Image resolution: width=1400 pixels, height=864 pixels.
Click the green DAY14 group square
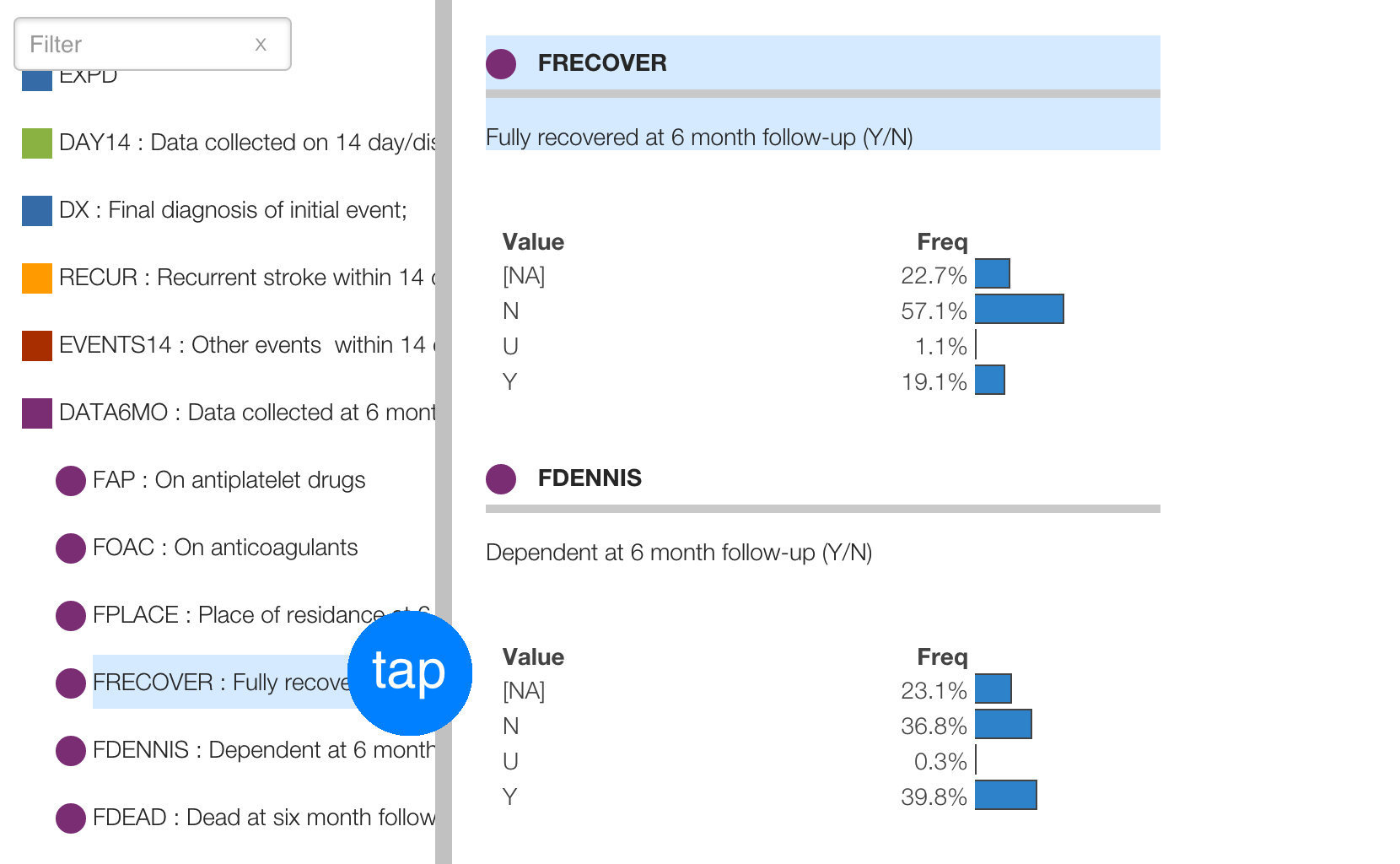pos(37,143)
